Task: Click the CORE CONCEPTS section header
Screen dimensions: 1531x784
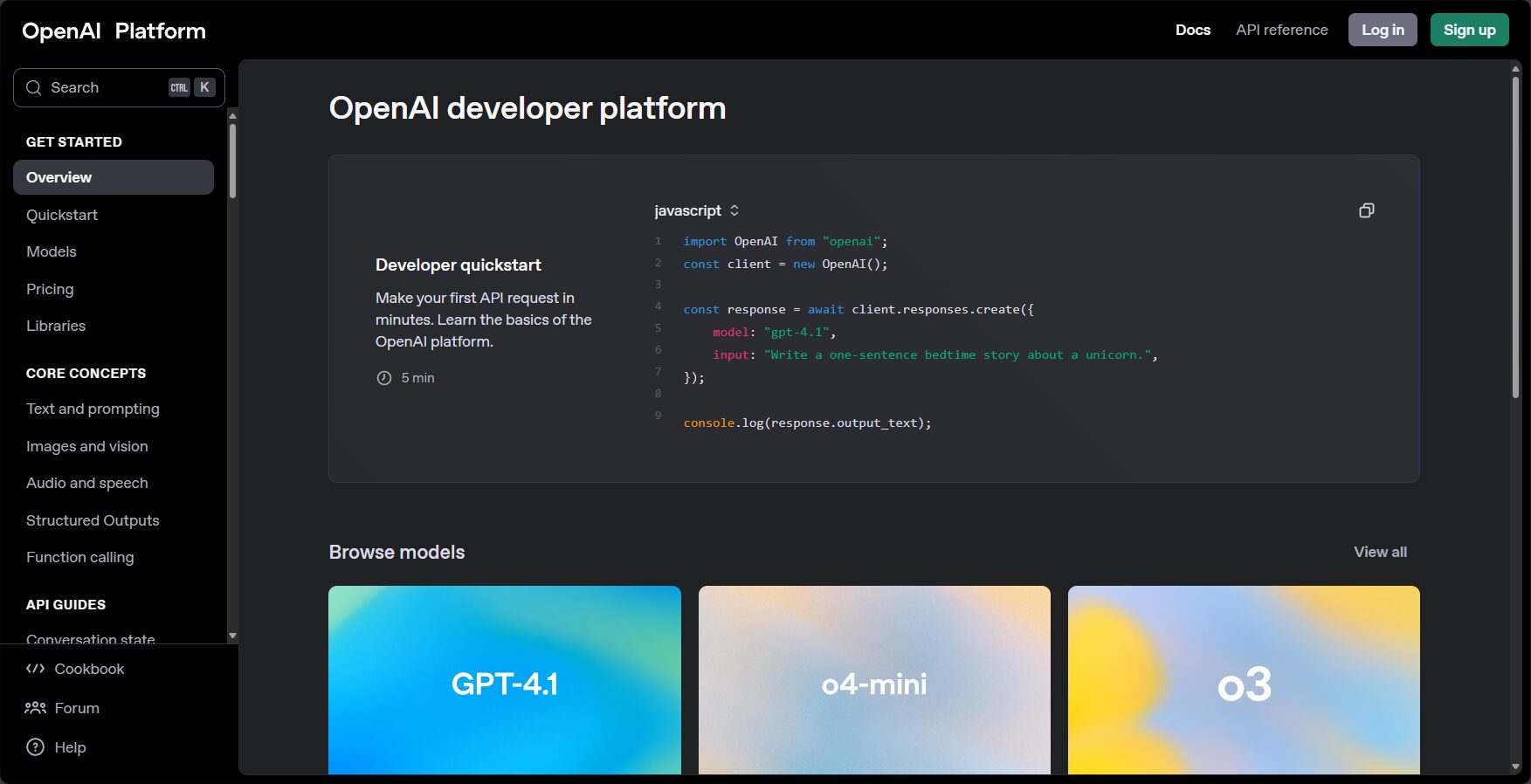Action: coord(86,373)
